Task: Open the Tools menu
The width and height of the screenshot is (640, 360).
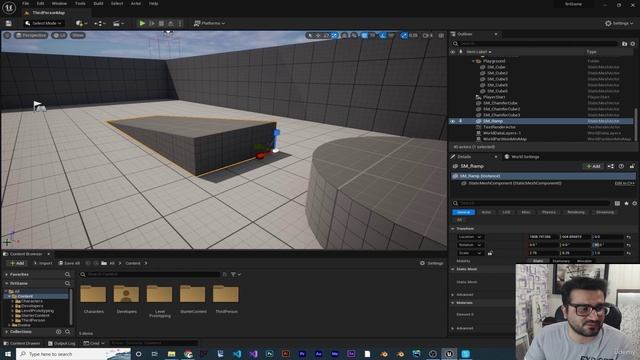Action: (80, 3)
